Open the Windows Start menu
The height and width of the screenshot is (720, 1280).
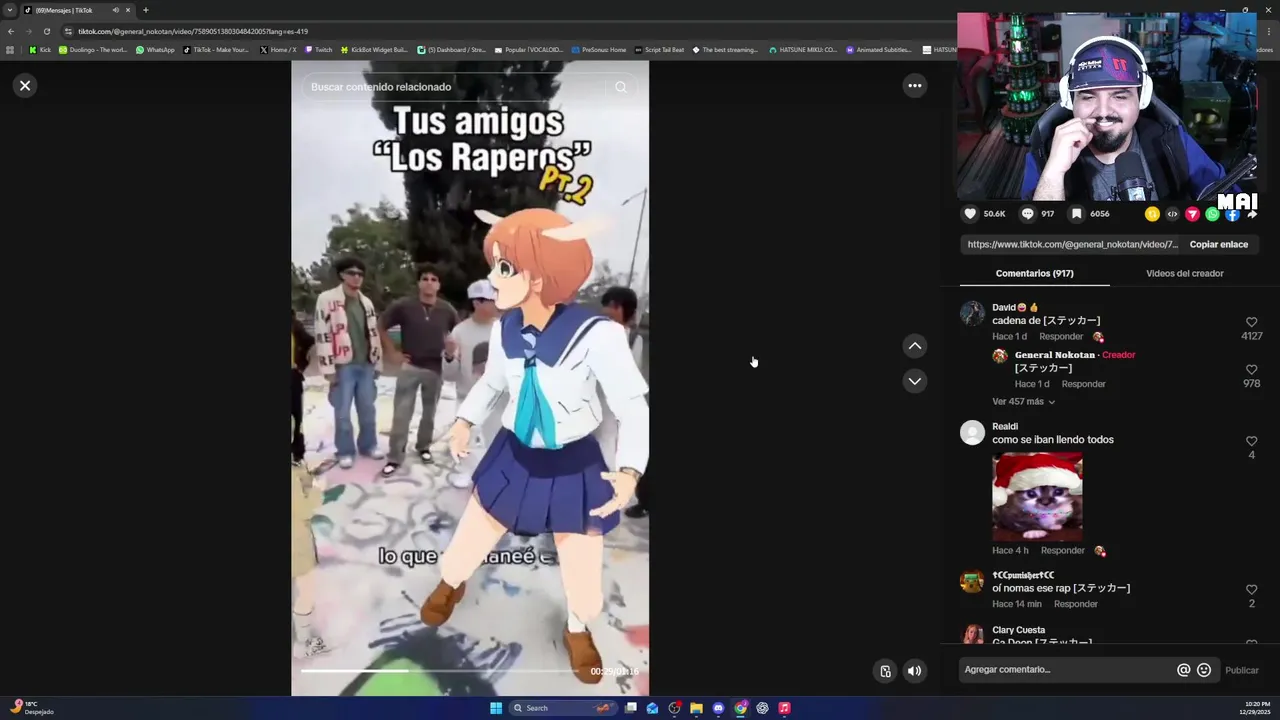pos(496,708)
